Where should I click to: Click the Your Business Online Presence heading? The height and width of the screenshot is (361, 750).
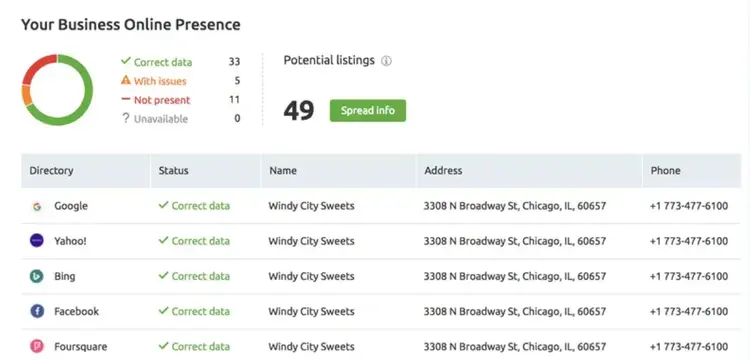pos(131,24)
